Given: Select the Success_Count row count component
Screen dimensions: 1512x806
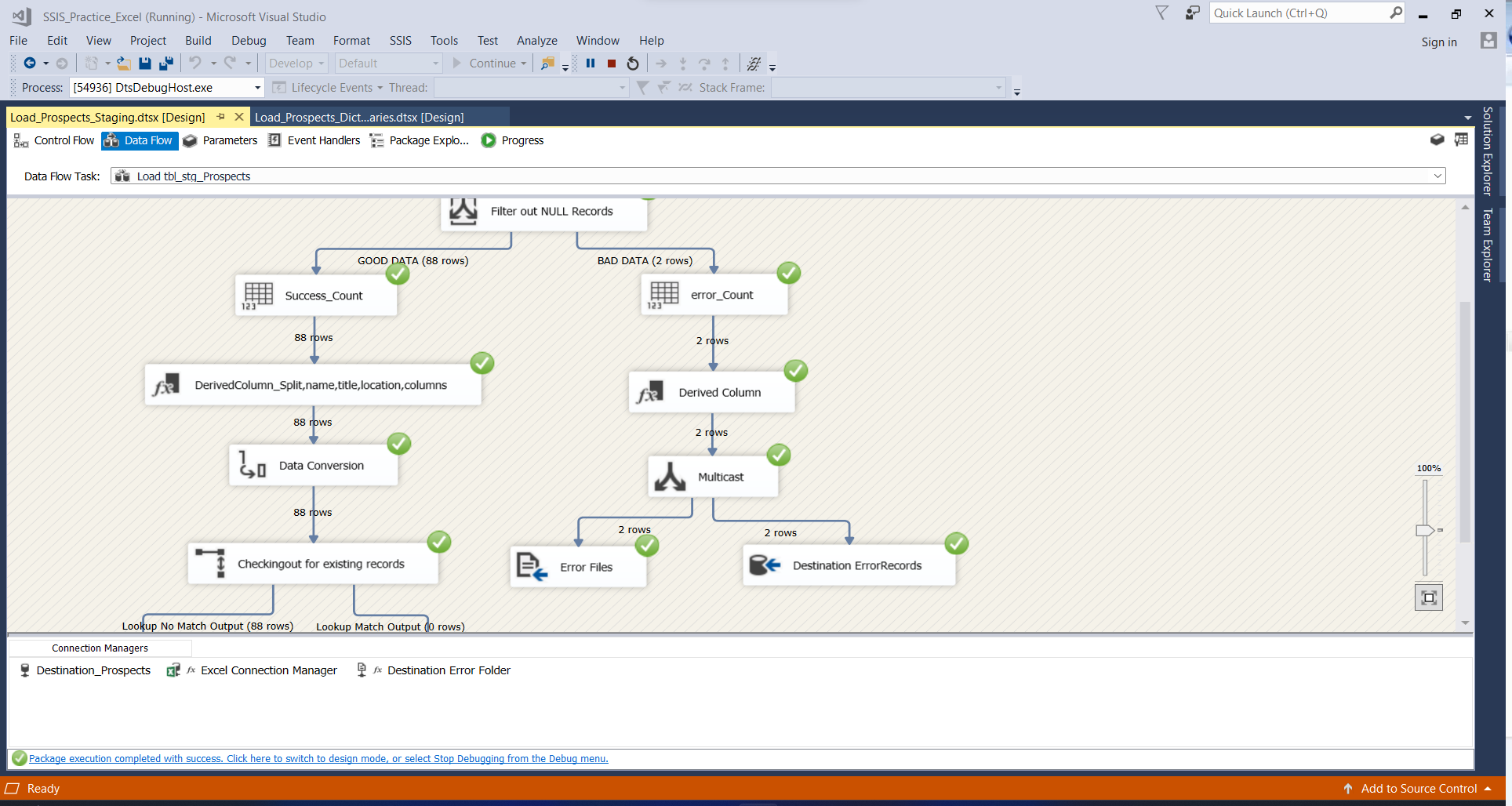Looking at the screenshot, I should point(316,296).
